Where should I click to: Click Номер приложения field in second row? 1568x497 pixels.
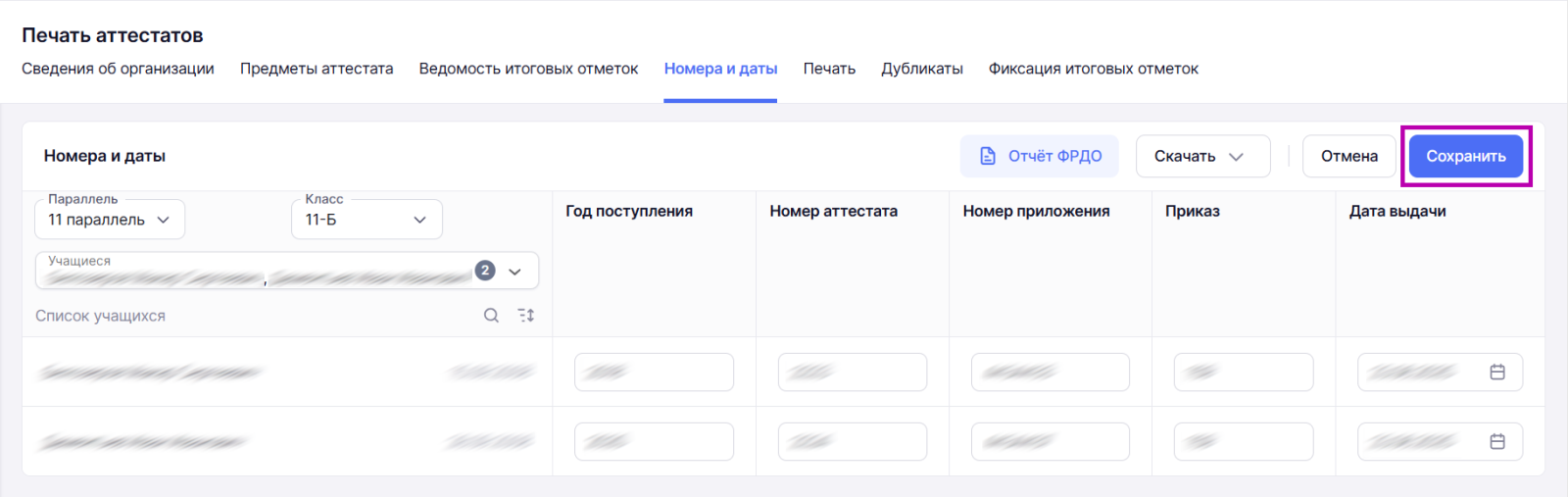pos(1050,442)
